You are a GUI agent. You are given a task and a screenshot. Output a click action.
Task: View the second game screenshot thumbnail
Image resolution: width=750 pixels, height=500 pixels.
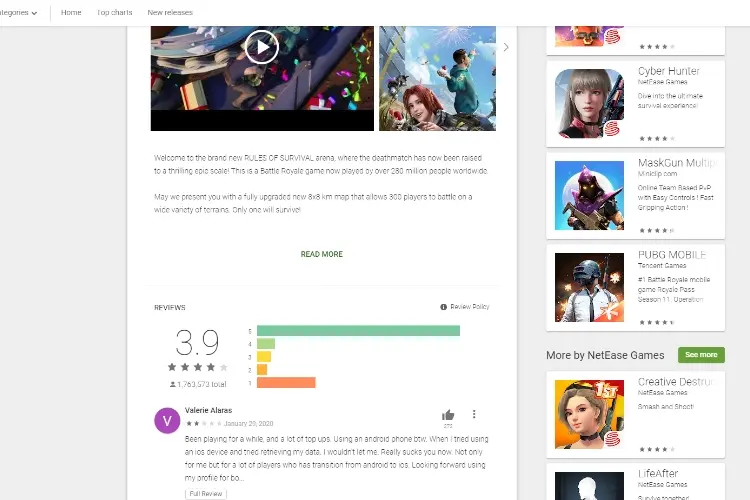[x=437, y=78]
